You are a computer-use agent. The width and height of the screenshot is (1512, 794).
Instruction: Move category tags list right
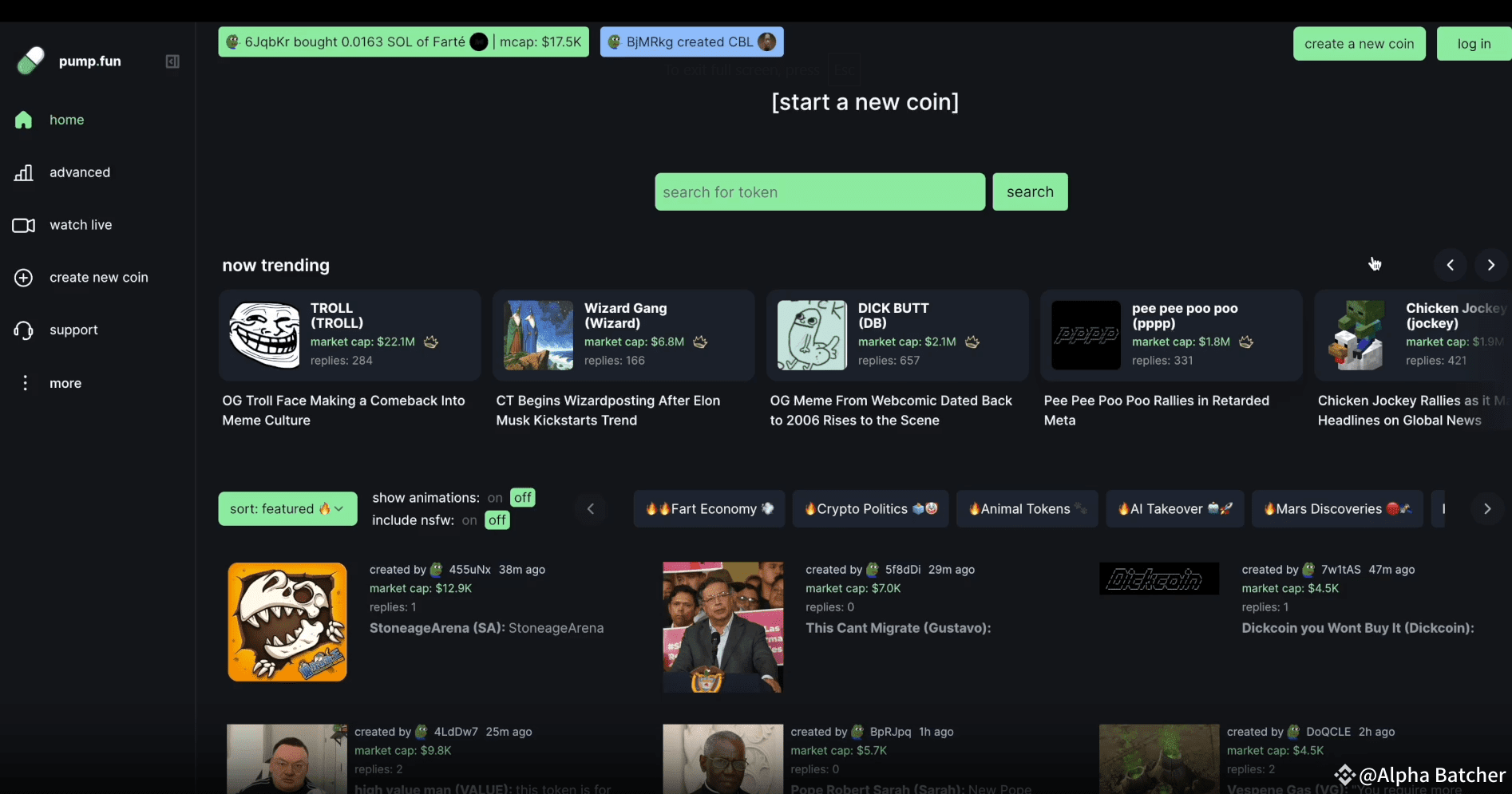pos(1487,509)
